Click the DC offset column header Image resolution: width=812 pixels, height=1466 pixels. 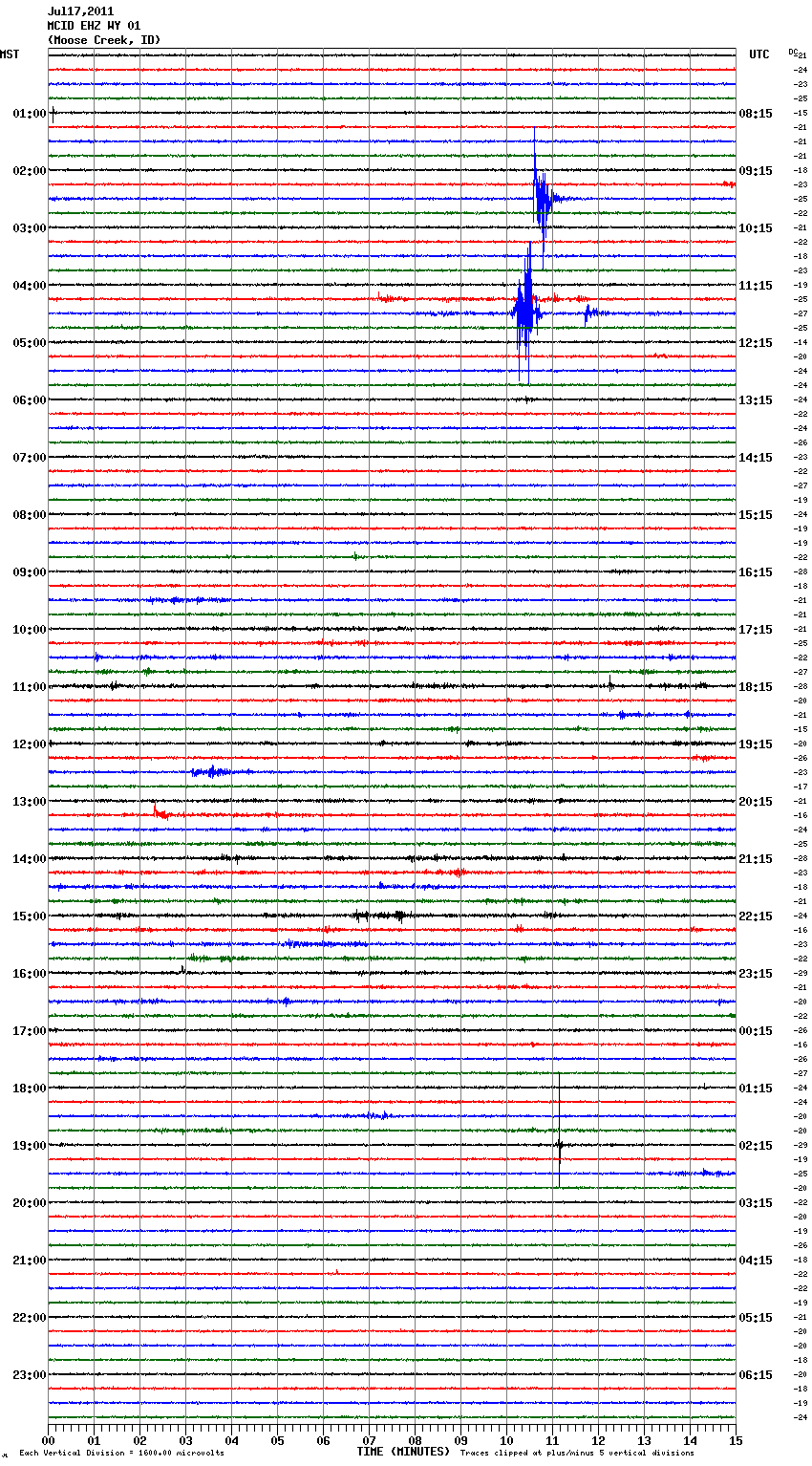tap(793, 52)
